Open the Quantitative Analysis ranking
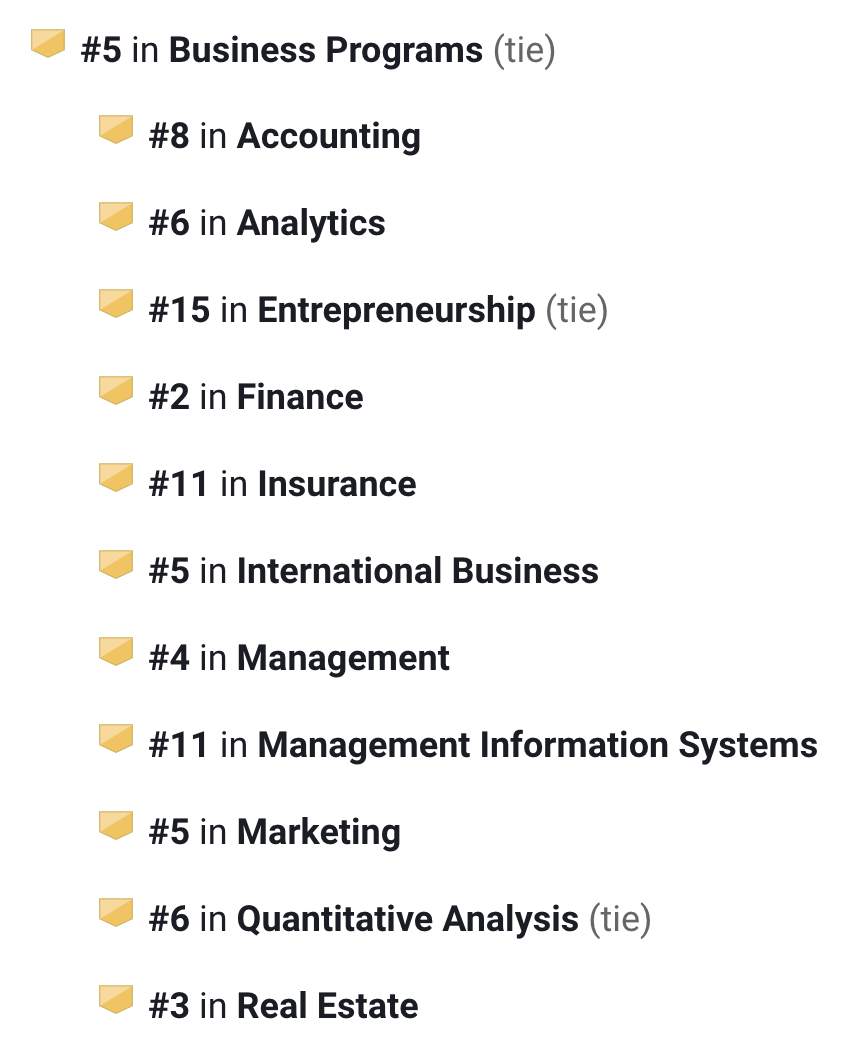Screen dimensions: 848x1040 [407, 920]
